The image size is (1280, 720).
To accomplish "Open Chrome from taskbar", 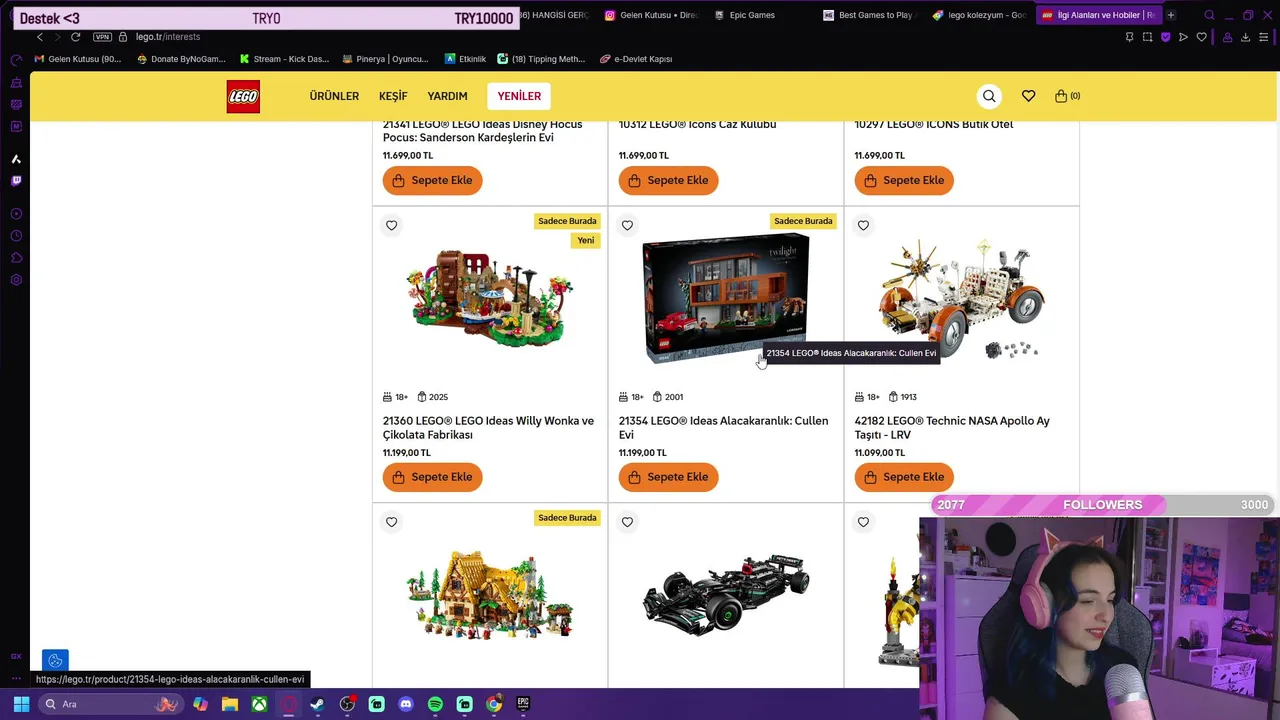I will 494,704.
